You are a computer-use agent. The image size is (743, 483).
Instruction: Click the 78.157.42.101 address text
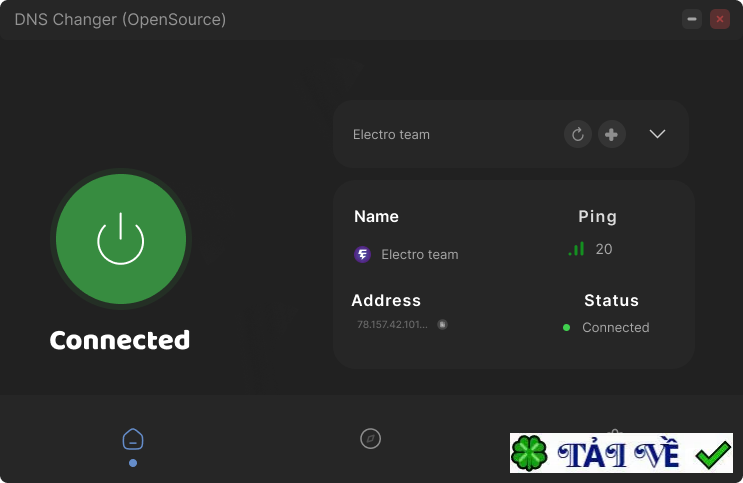pyautogui.click(x=393, y=324)
